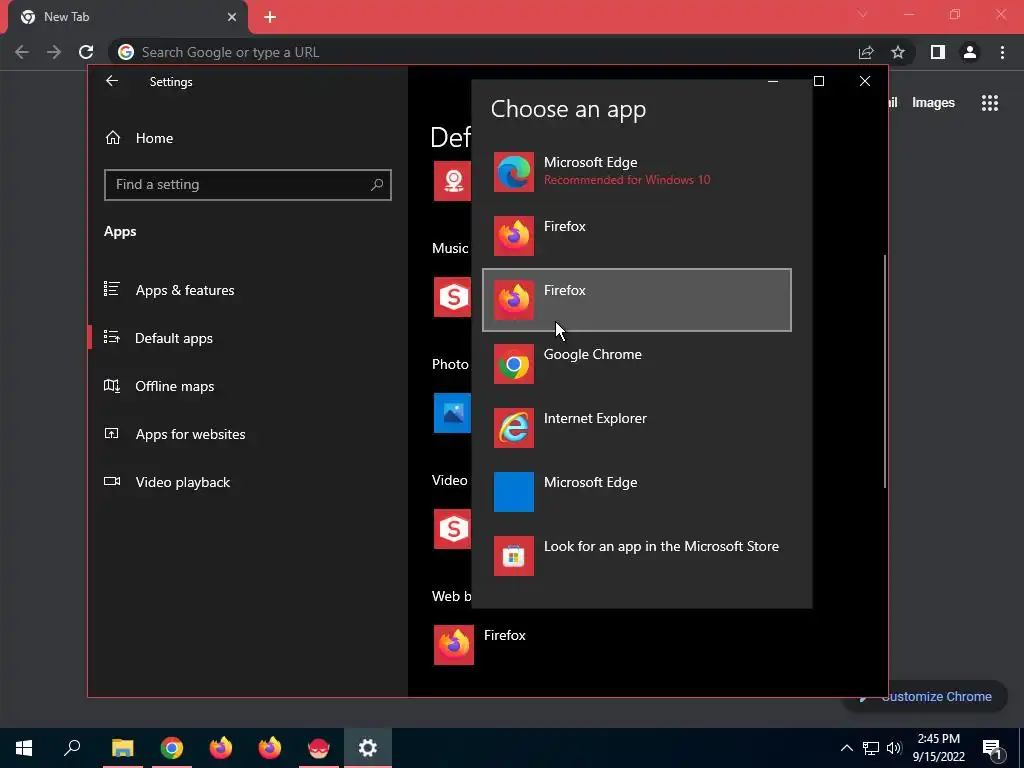Select Google Chrome in app chooser
The height and width of the screenshot is (768, 1024).
point(637,364)
